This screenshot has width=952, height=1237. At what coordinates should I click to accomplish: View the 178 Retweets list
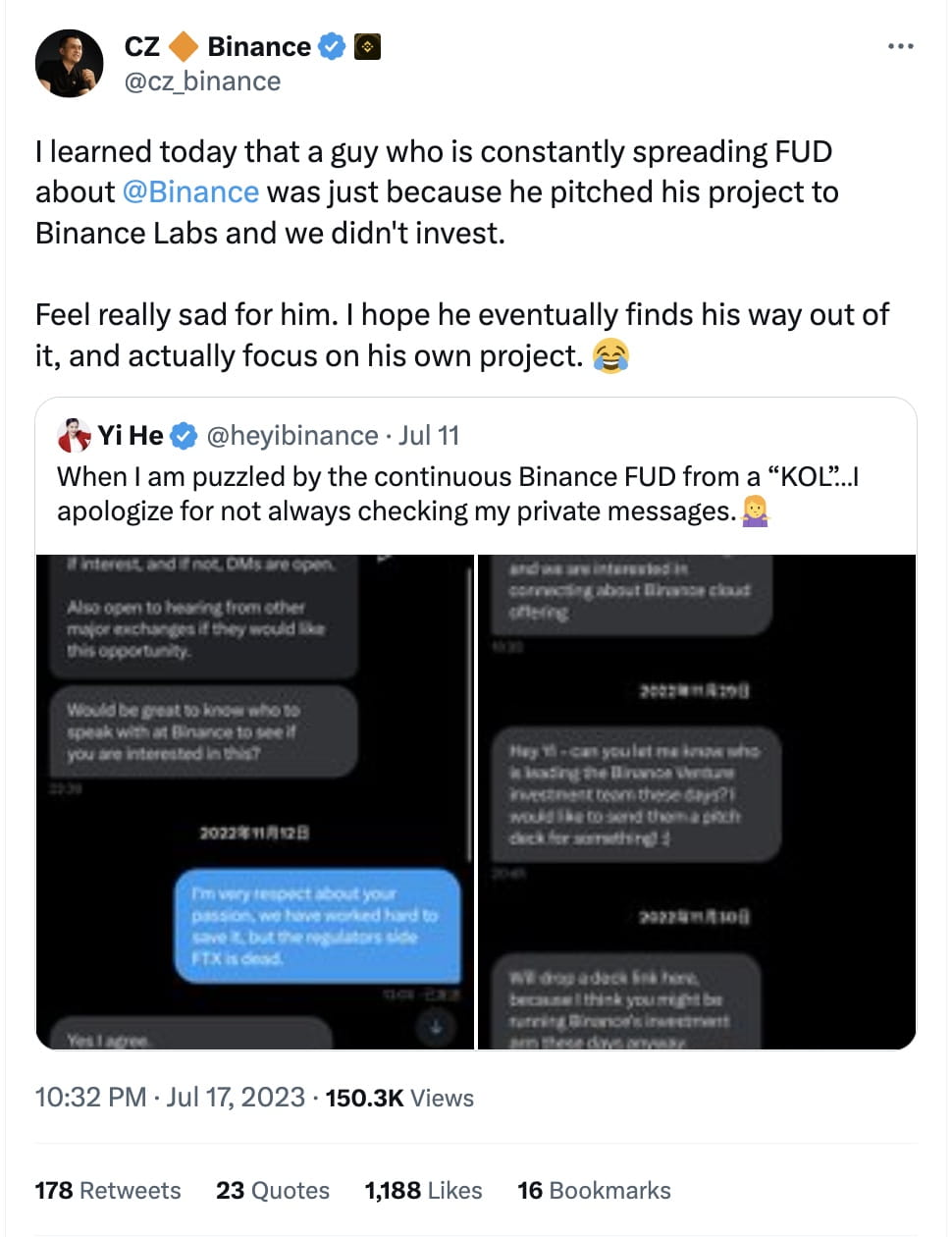pos(108,1190)
